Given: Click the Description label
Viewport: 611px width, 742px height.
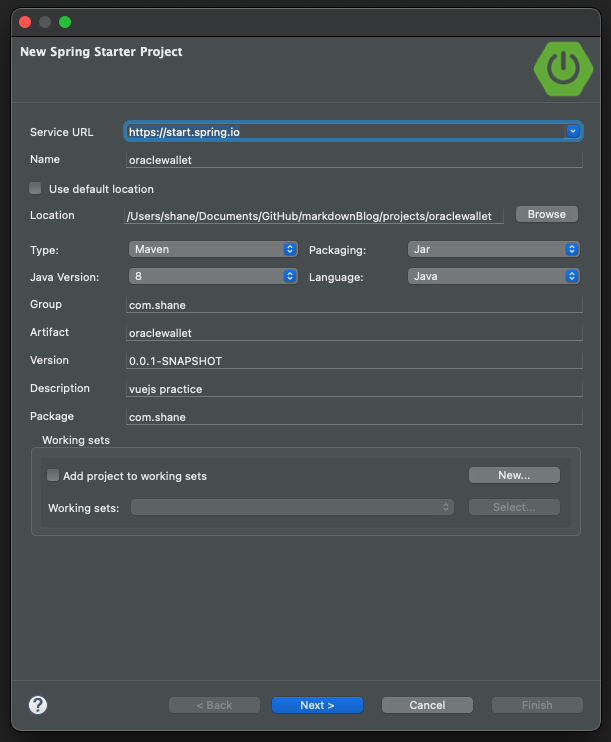Looking at the screenshot, I should click(x=60, y=388).
